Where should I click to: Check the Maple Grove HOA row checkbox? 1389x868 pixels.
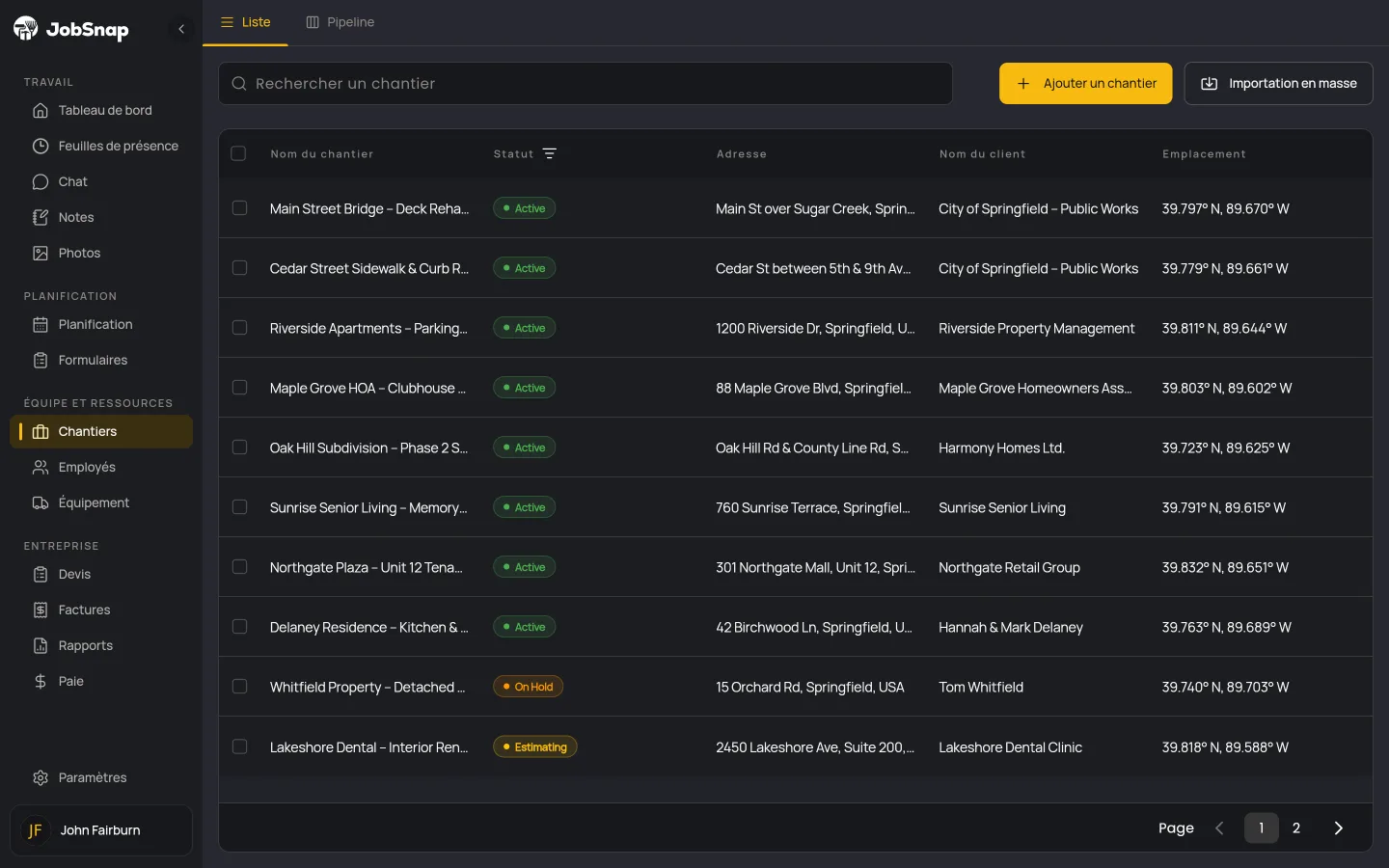[x=240, y=388]
